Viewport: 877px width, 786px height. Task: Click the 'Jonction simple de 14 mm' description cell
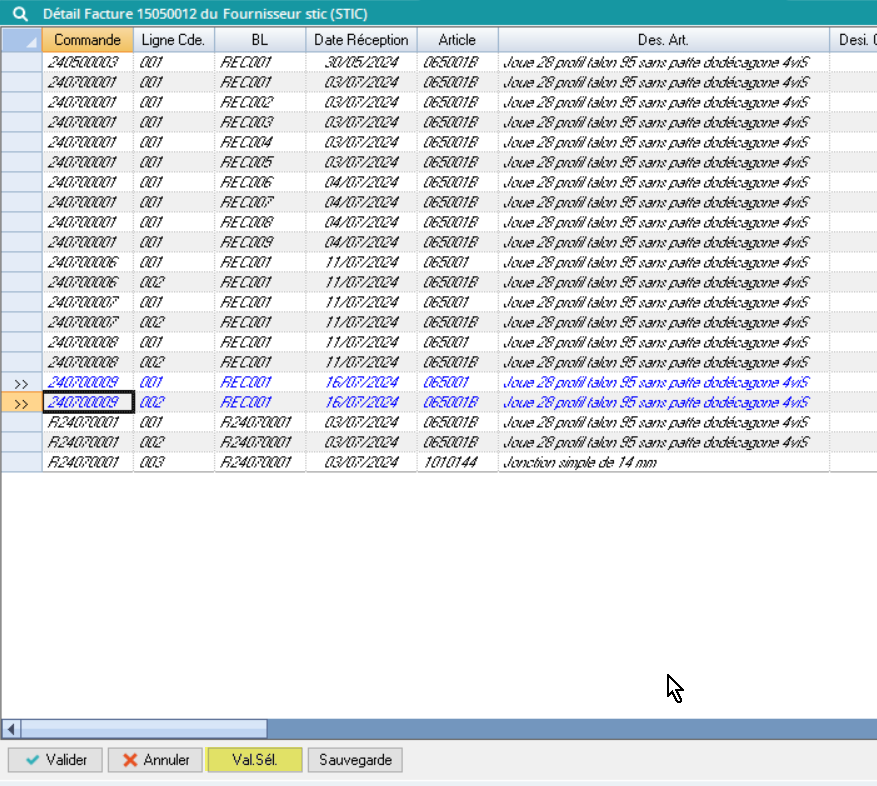[x=662, y=462]
